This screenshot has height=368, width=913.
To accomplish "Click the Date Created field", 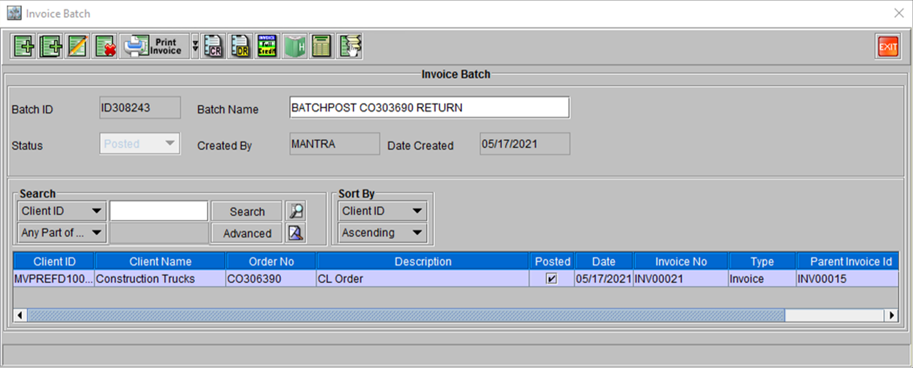I will coord(525,143).
